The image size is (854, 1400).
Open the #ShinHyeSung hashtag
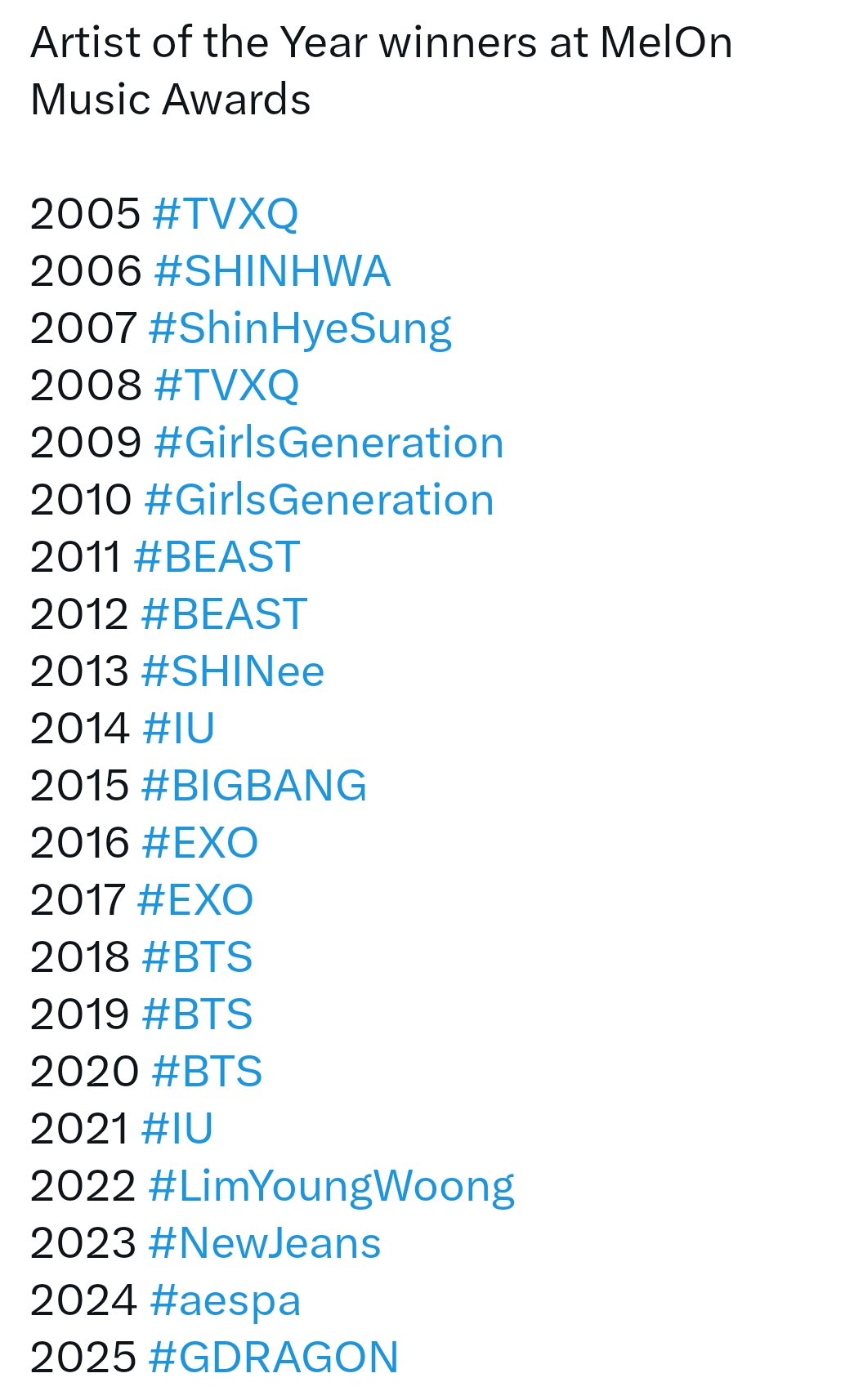coord(299,328)
